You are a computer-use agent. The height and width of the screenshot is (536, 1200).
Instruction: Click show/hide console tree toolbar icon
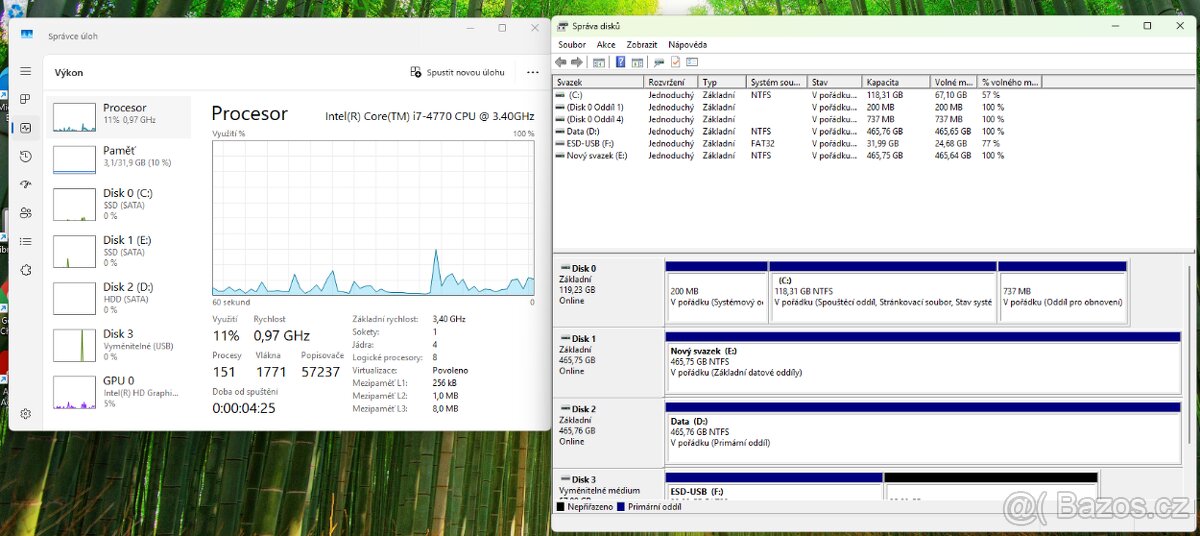point(599,62)
